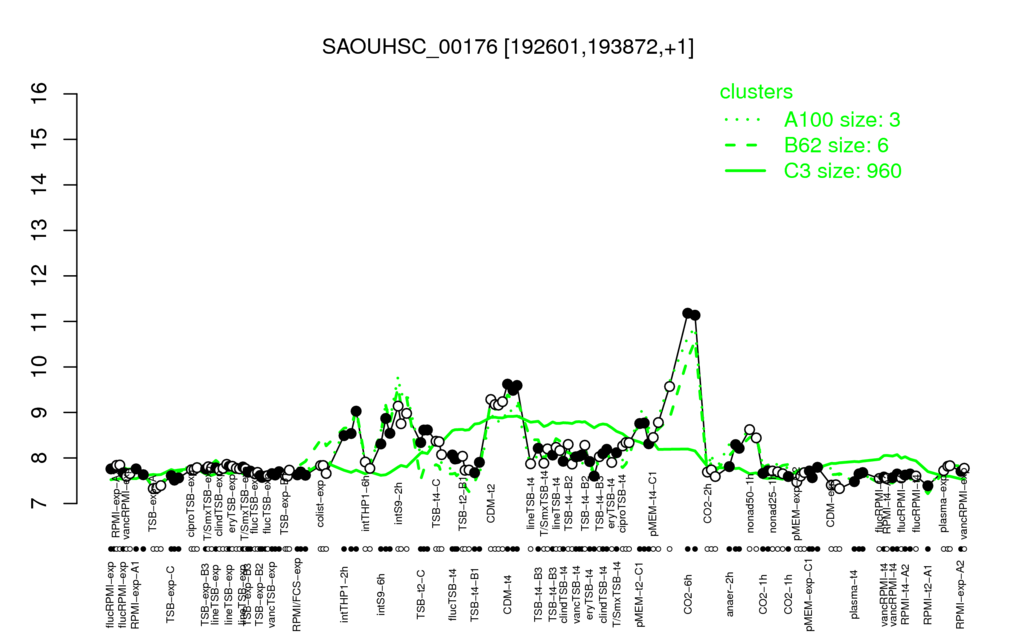Click x-axis label 'intS9-6h'
Viewport: 1024px width, 640px height.
coord(381,595)
